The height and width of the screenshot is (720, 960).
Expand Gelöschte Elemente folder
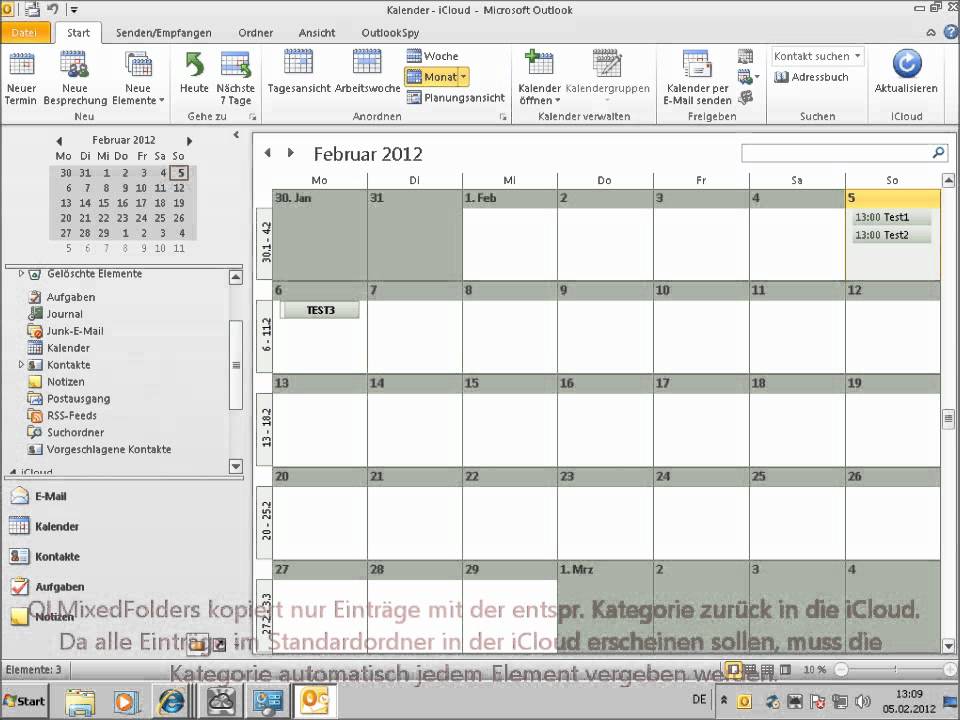tap(21, 274)
